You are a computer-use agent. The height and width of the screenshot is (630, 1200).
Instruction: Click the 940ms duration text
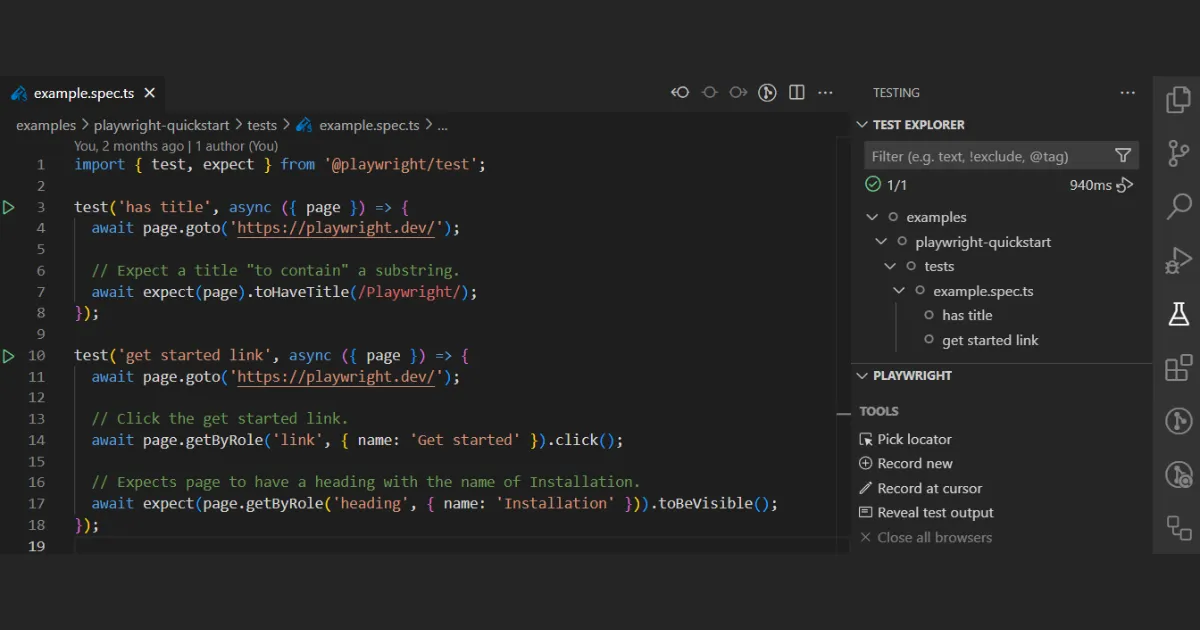(x=1090, y=185)
